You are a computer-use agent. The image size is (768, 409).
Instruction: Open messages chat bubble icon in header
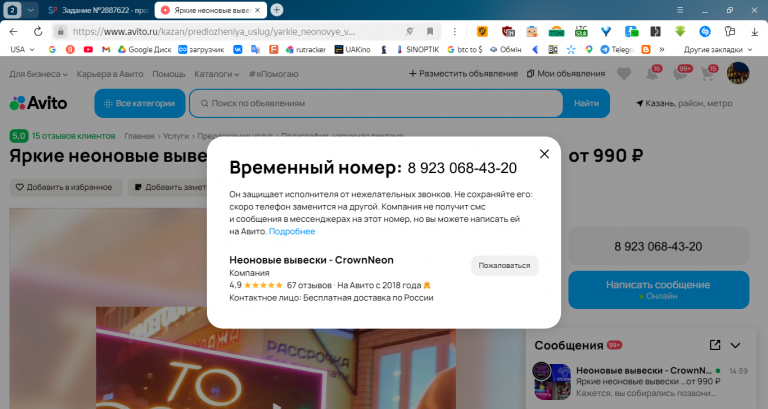point(680,74)
